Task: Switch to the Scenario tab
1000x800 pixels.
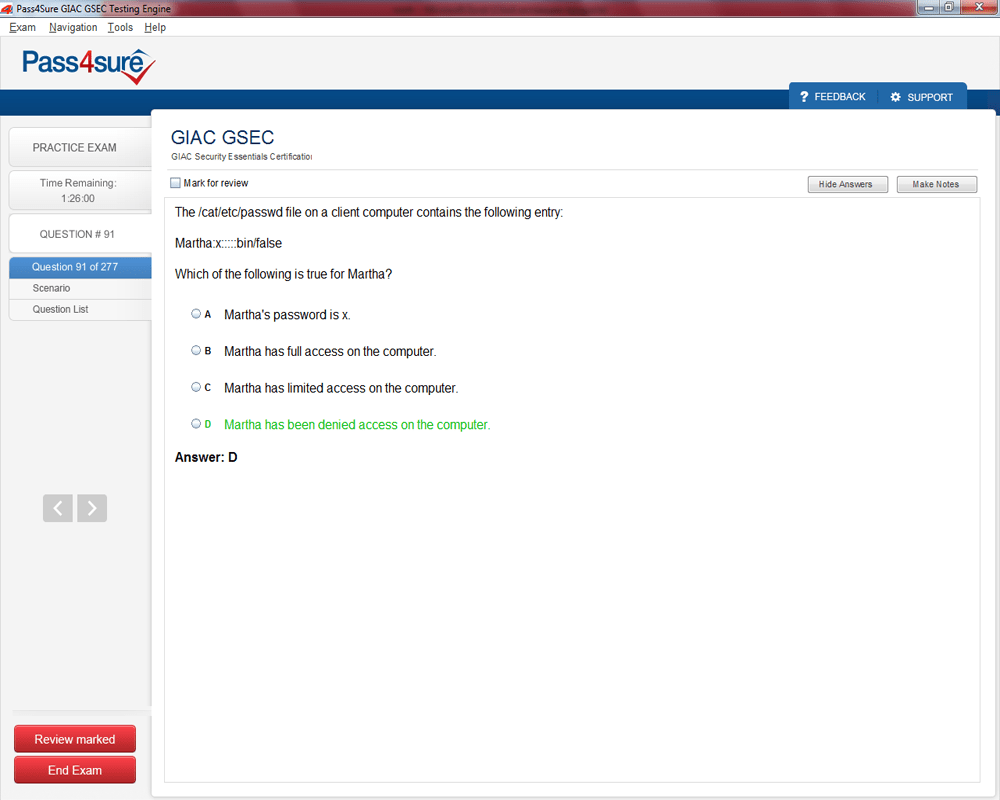Action: click(80, 288)
